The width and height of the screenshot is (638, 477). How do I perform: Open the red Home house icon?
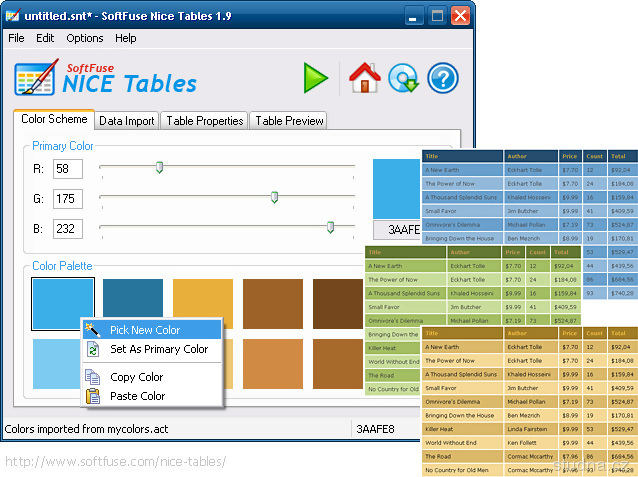(x=365, y=78)
